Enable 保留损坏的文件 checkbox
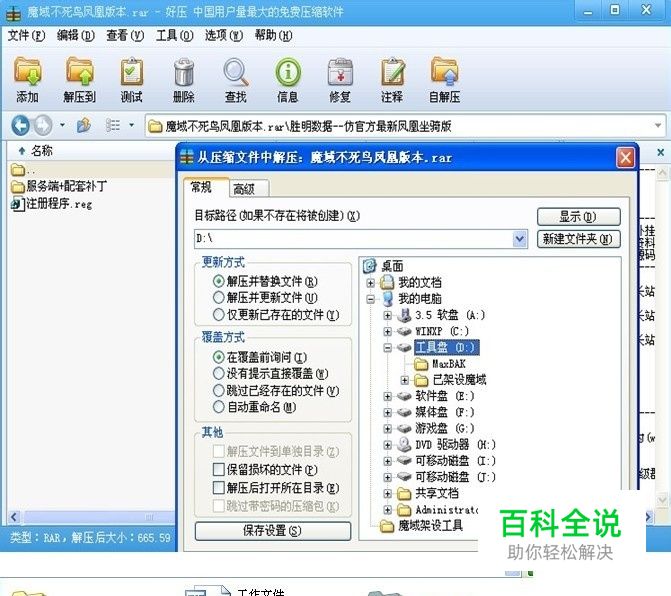671x596 pixels. pyautogui.click(x=219, y=469)
